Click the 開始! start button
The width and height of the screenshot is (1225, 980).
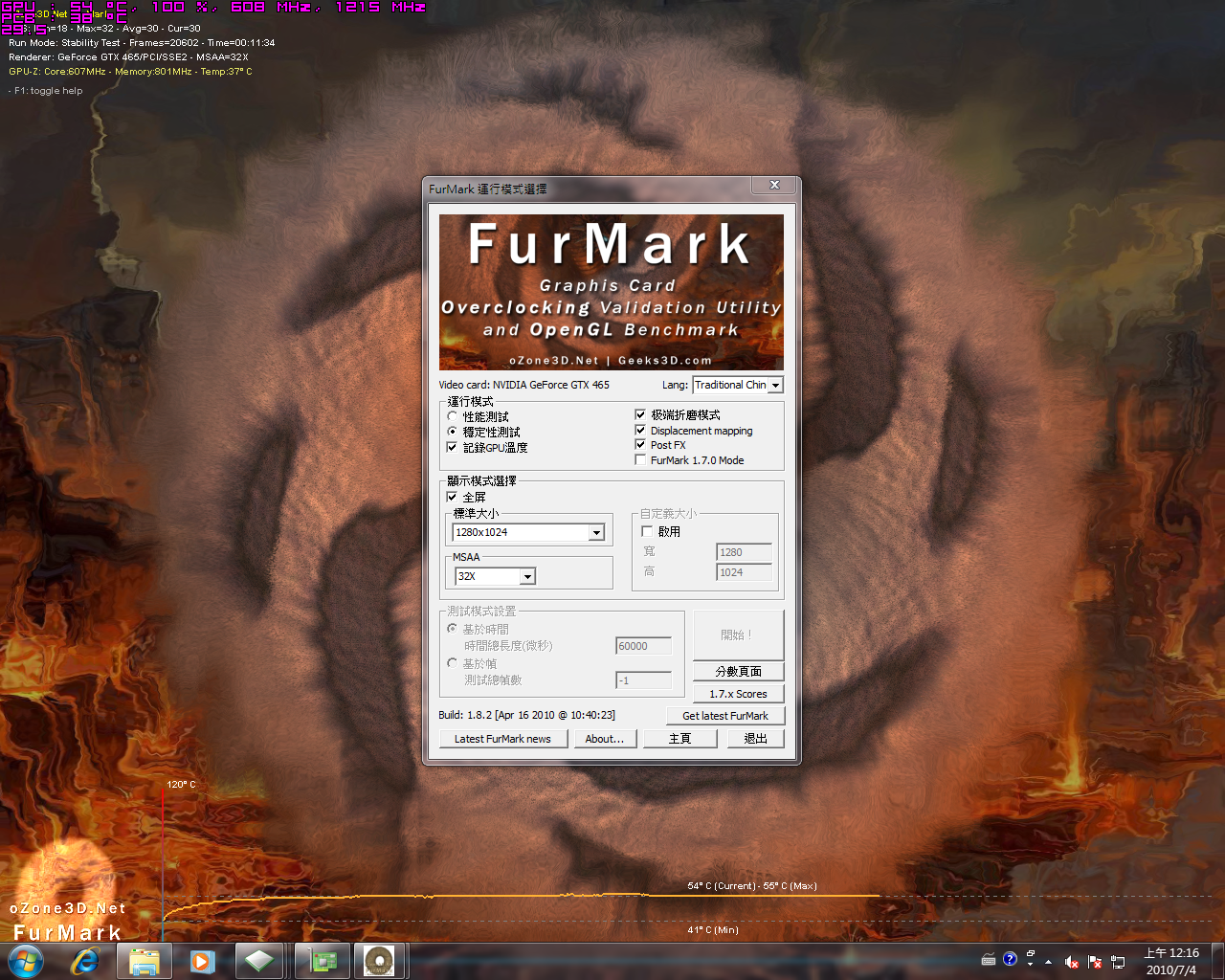[x=738, y=635]
